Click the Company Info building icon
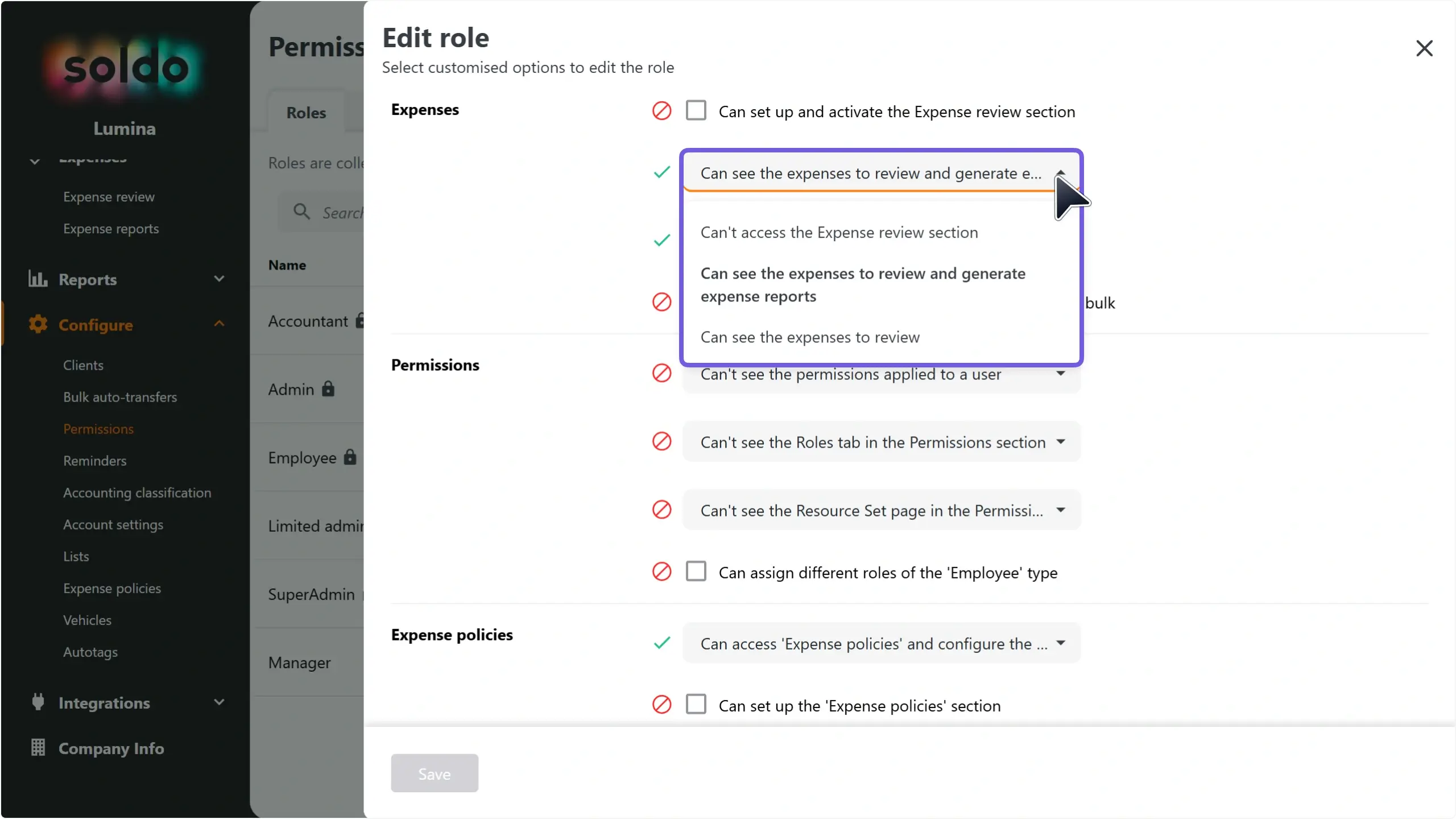 (x=38, y=748)
